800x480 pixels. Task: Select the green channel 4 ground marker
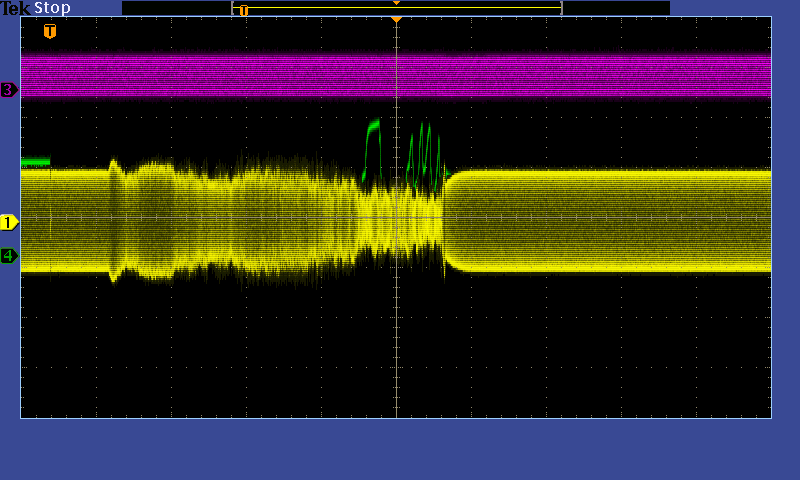(9, 256)
